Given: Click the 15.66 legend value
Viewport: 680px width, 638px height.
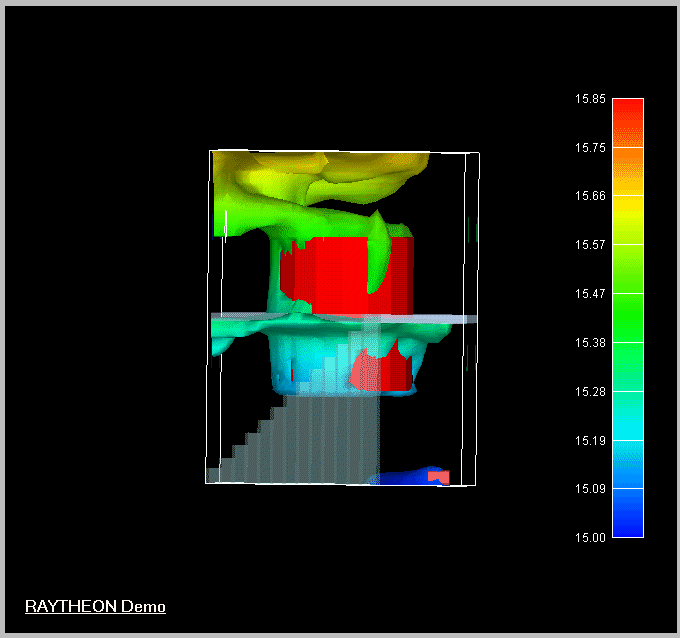Looking at the screenshot, I should (x=590, y=196).
